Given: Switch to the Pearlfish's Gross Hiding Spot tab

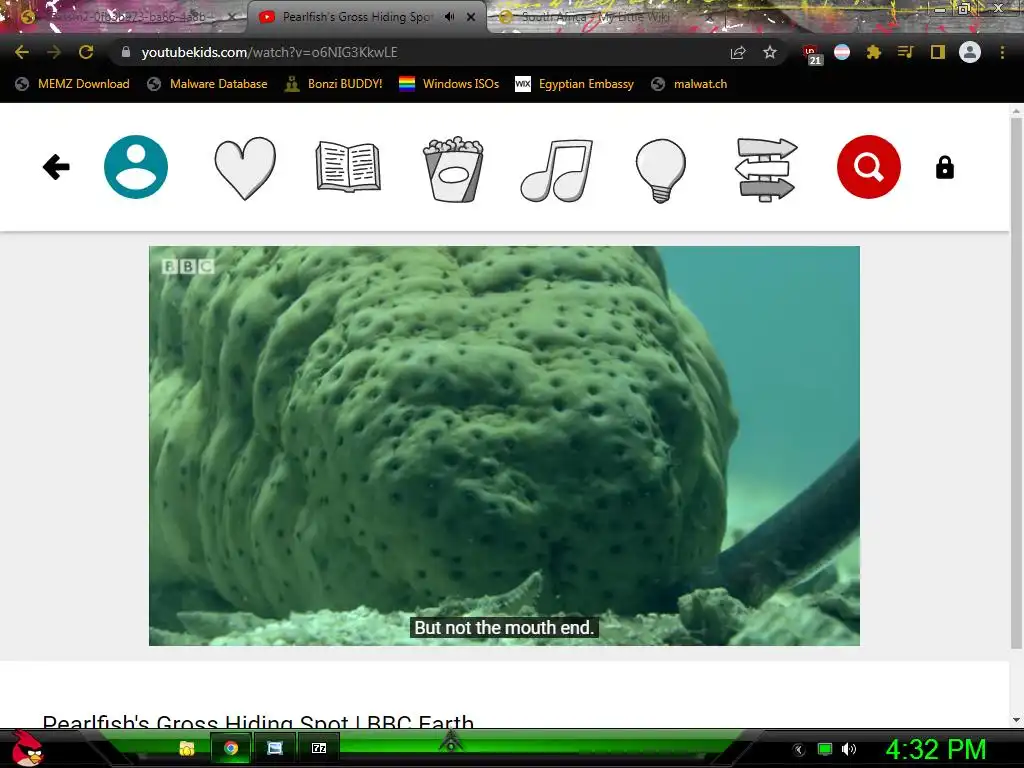Looking at the screenshot, I should [x=356, y=17].
